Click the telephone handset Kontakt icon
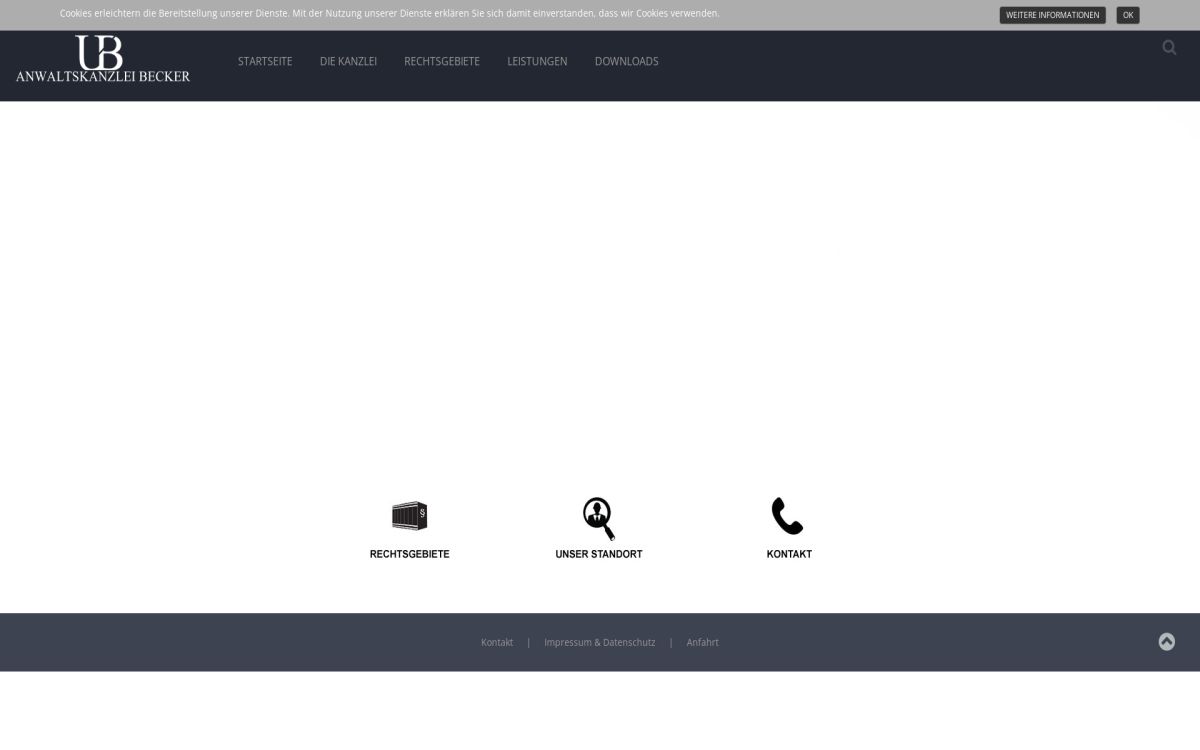 click(787, 517)
